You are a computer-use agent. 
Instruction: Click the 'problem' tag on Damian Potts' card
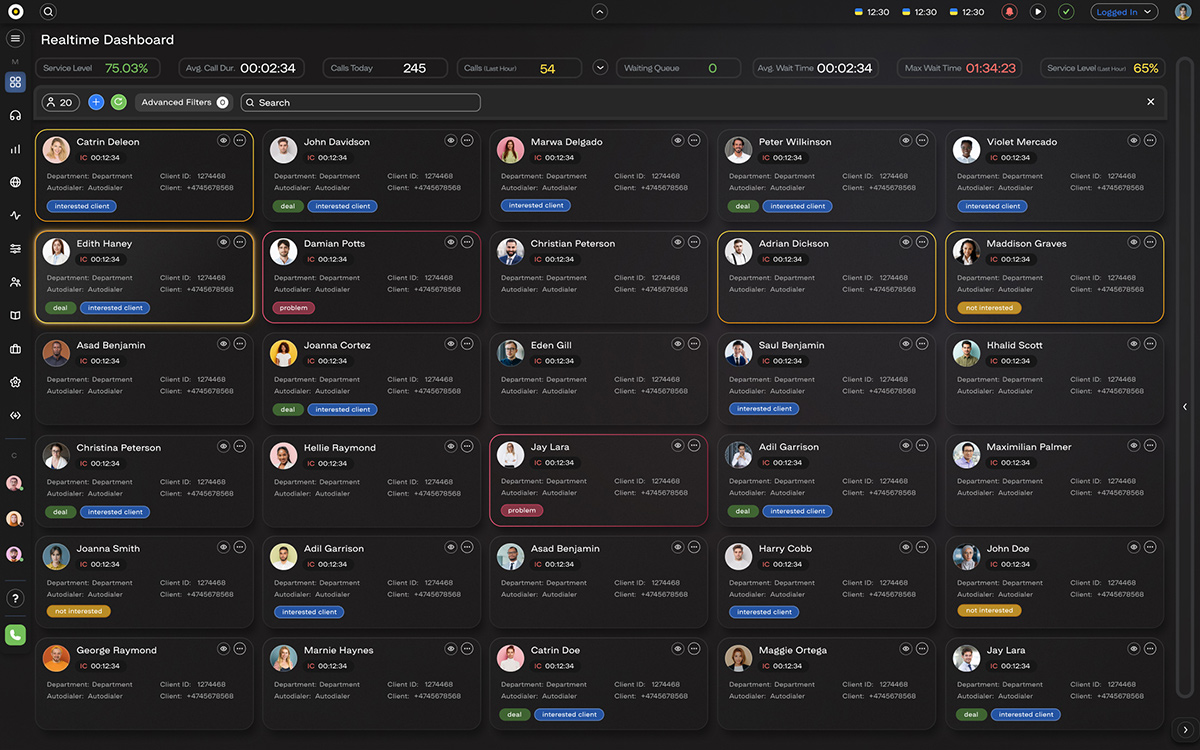293,308
